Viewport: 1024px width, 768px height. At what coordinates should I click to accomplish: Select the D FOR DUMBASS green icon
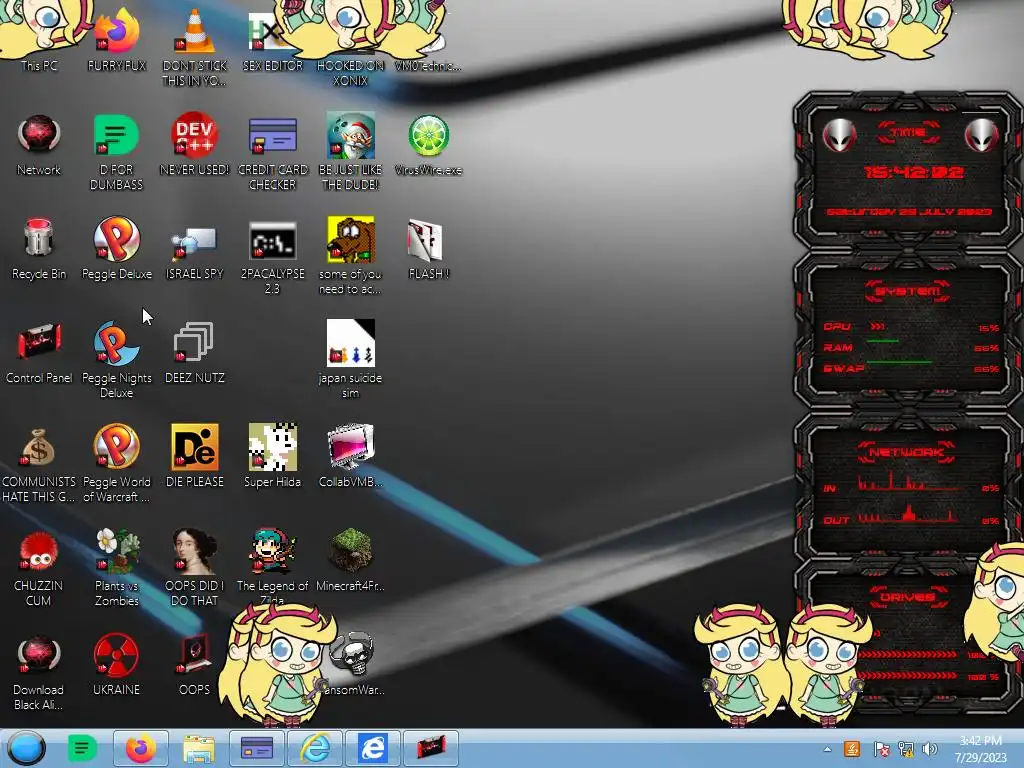pyautogui.click(x=116, y=152)
